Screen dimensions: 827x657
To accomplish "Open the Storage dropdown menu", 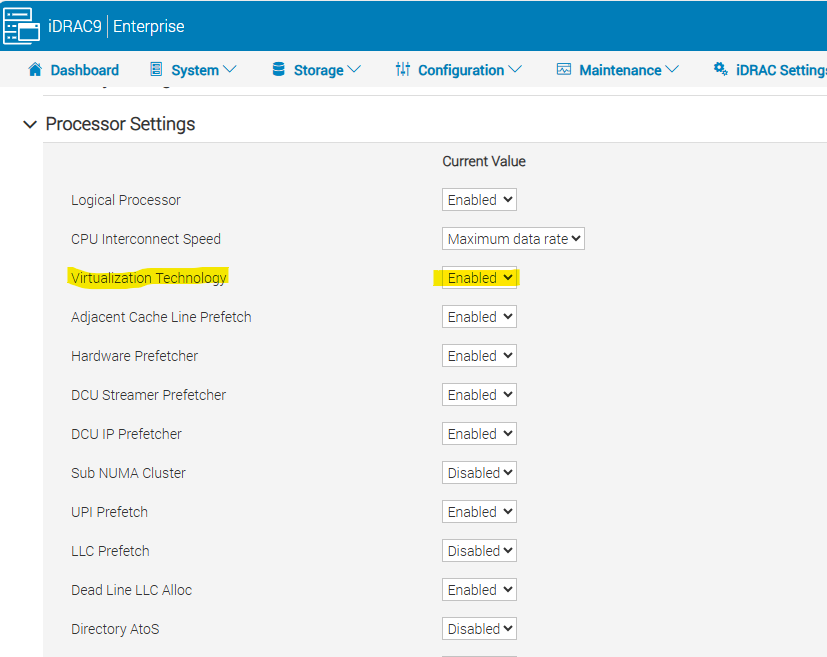I will pyautogui.click(x=316, y=70).
